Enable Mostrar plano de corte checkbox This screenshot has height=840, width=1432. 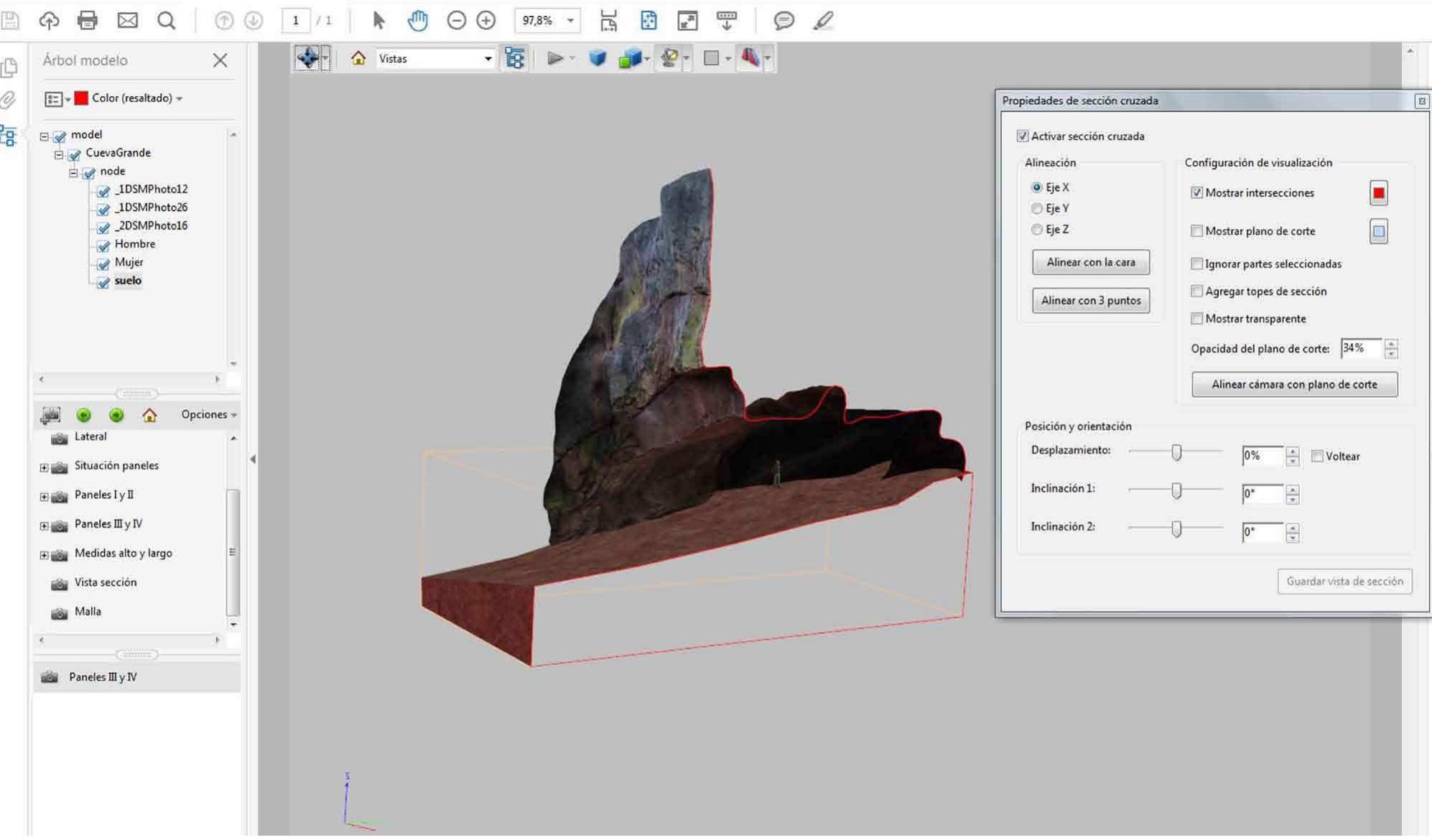point(1196,231)
